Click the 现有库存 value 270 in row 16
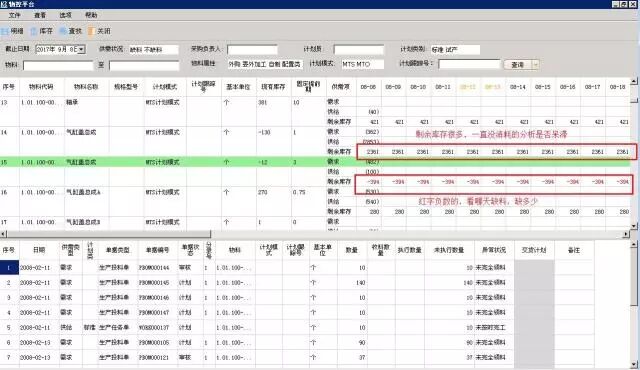640x370 pixels. (x=262, y=192)
